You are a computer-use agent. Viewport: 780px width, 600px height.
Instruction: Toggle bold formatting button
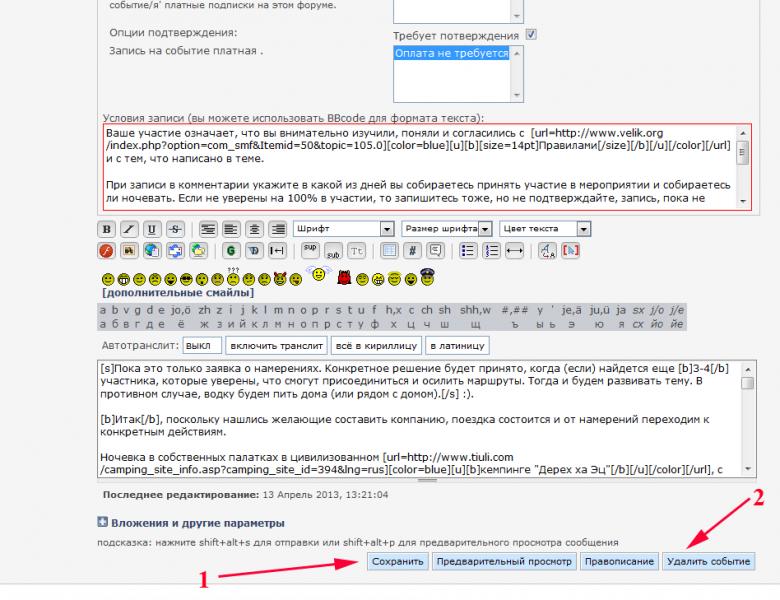(108, 229)
